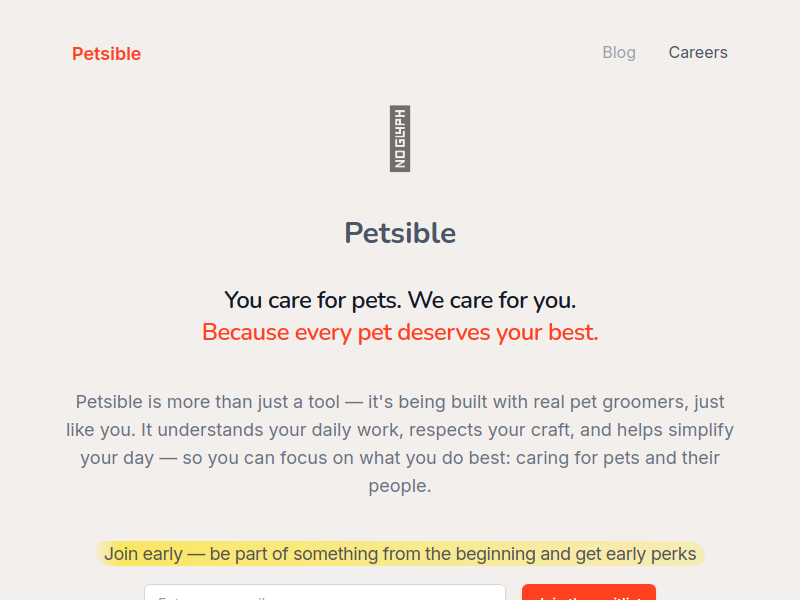
Task: Click the word 'people.' ending the paragraph
Action: (400, 486)
